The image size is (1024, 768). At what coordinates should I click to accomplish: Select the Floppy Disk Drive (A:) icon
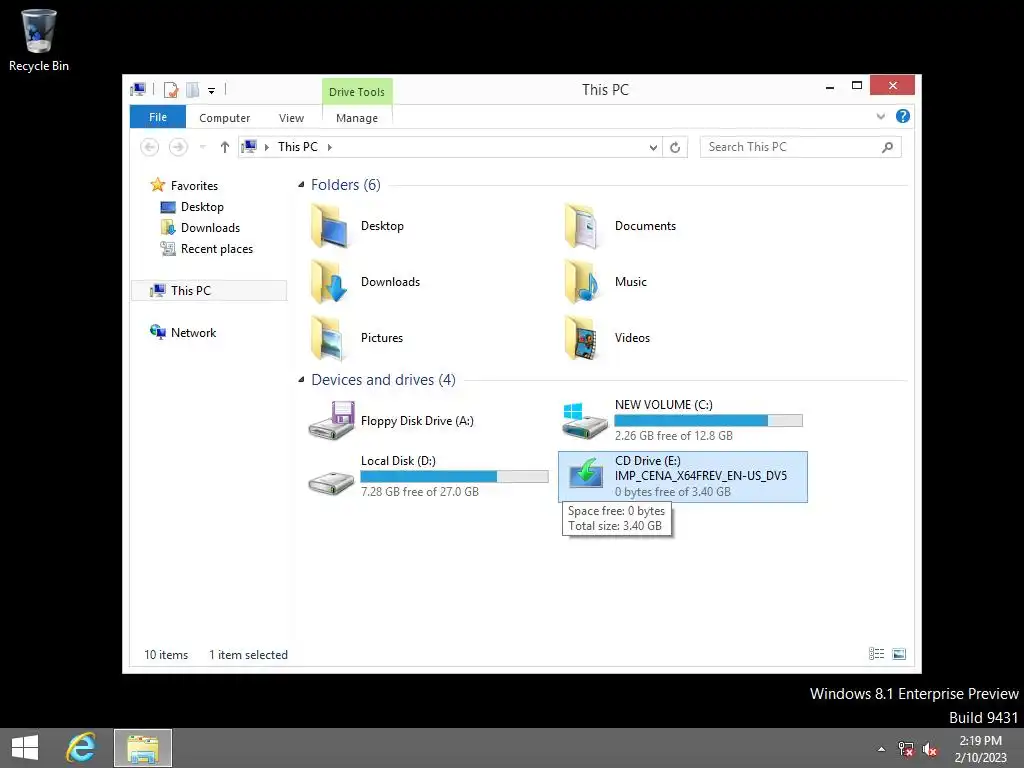(x=332, y=421)
